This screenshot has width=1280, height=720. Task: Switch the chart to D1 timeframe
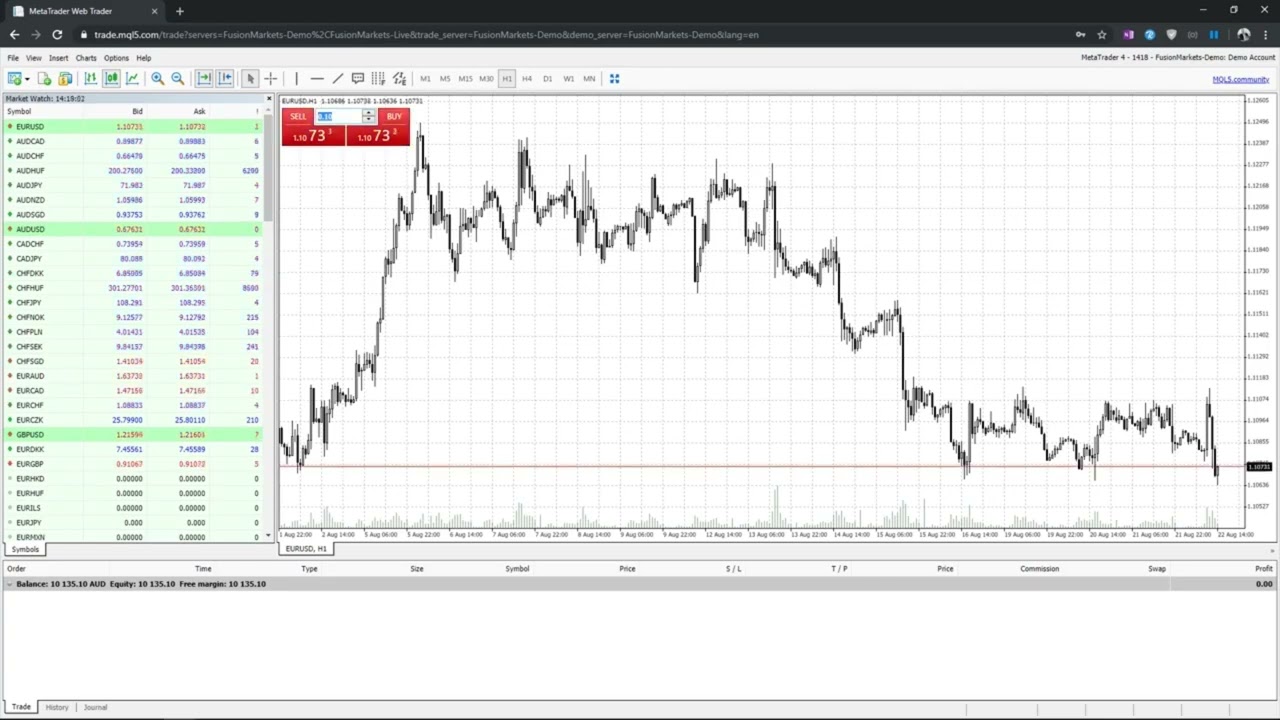[x=547, y=78]
